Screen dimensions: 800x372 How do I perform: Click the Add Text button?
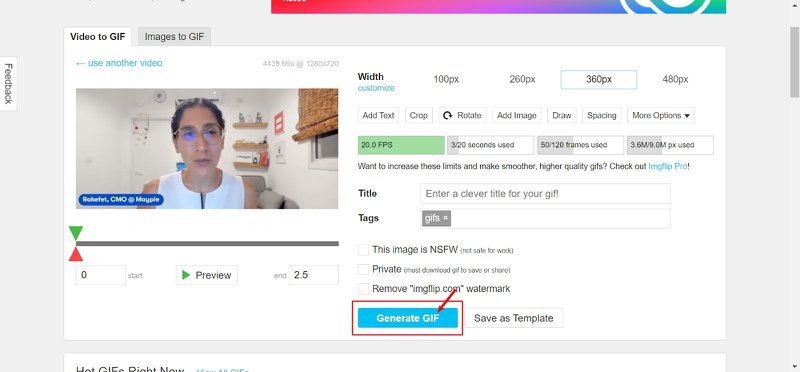(x=379, y=115)
